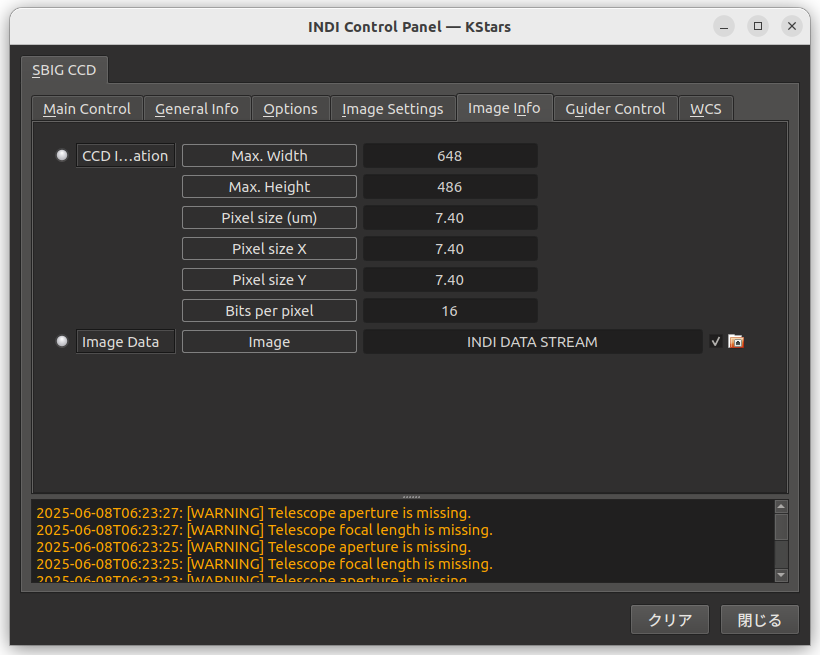Viewport: 820px width, 655px height.
Task: Click 06:23:25 focal length missing warning
Action: 265,564
